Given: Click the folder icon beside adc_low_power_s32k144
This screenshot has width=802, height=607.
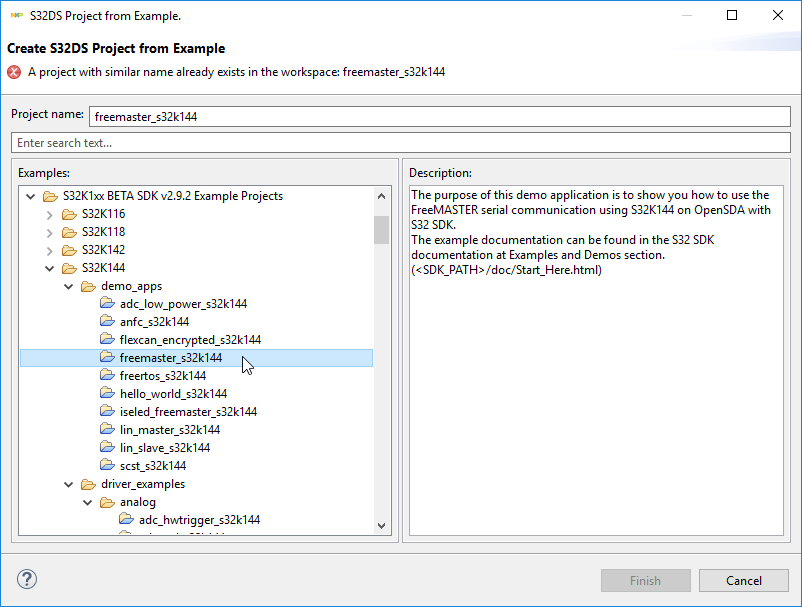Looking at the screenshot, I should (108, 304).
